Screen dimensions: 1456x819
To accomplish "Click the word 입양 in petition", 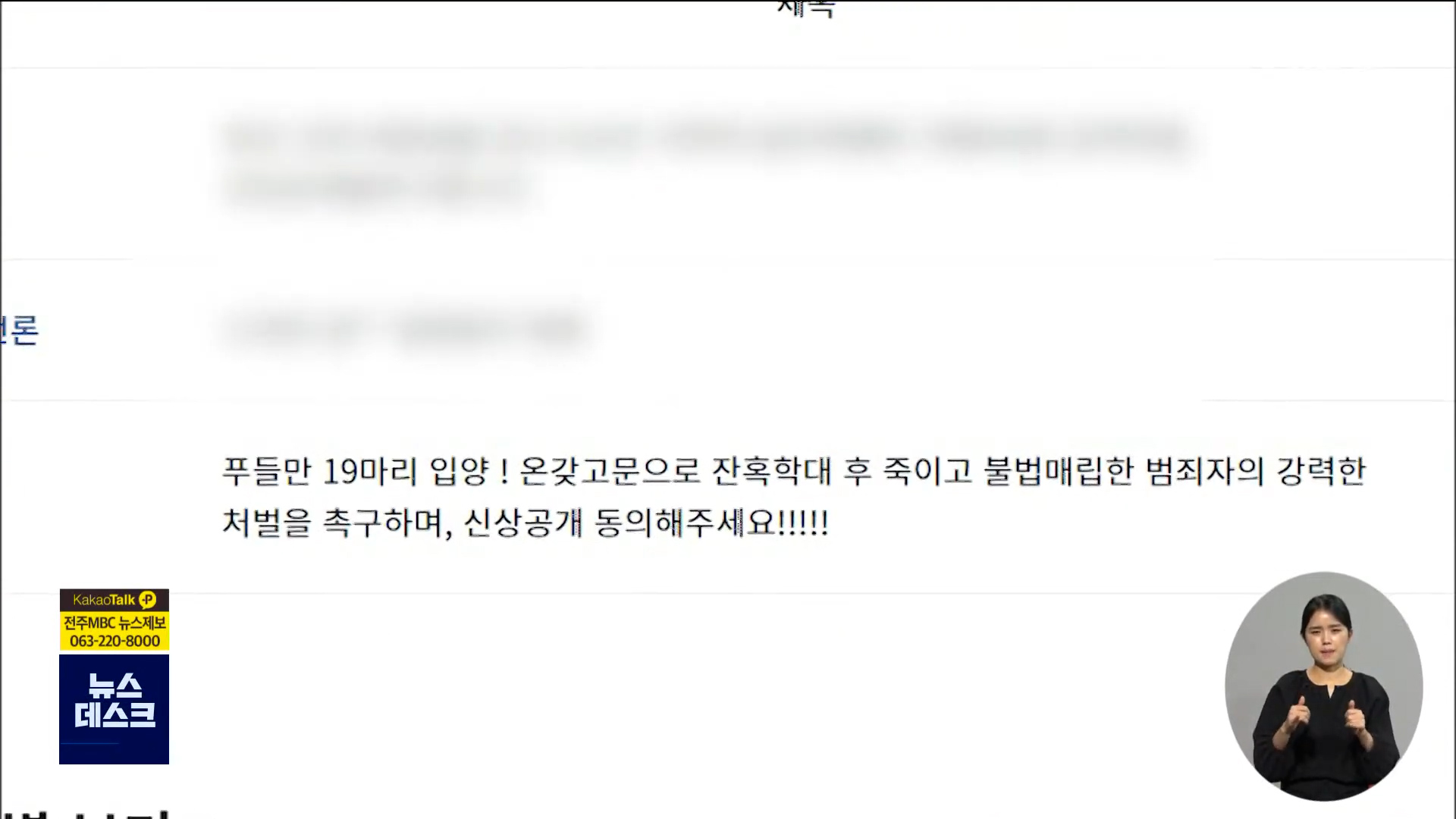I will (x=459, y=471).
